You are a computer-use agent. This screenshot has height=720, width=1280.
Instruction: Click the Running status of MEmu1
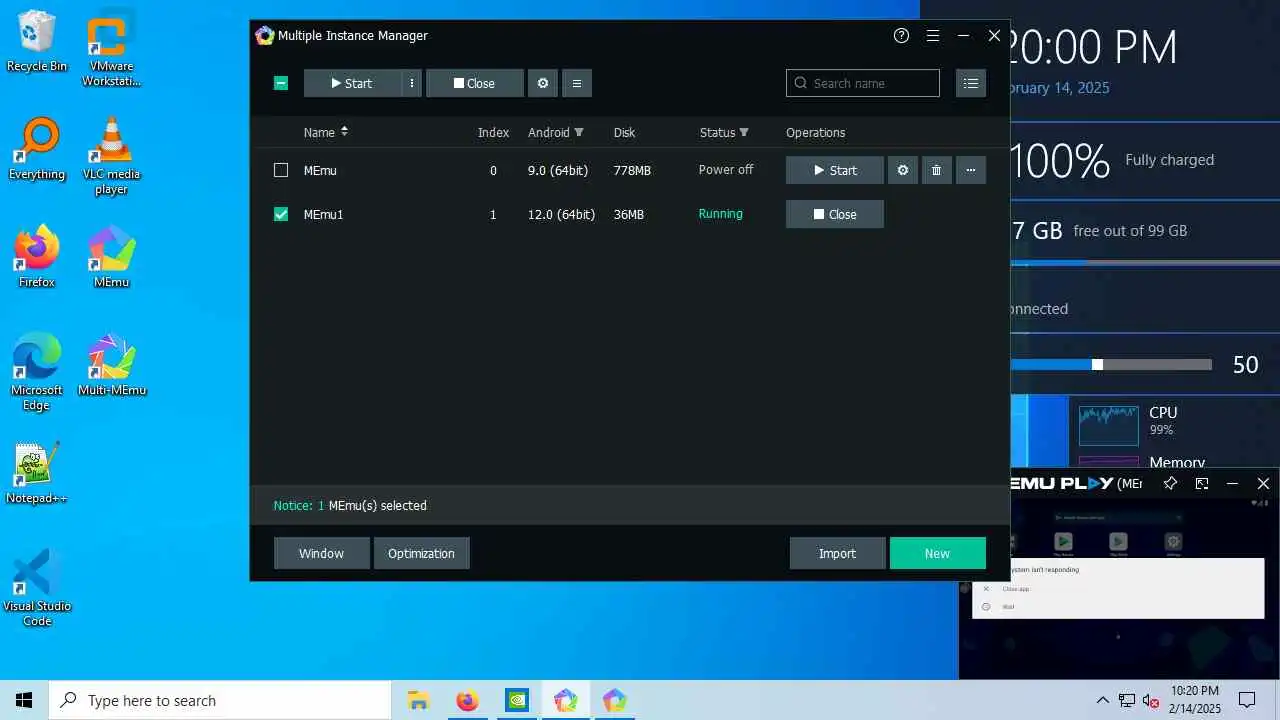tap(720, 213)
